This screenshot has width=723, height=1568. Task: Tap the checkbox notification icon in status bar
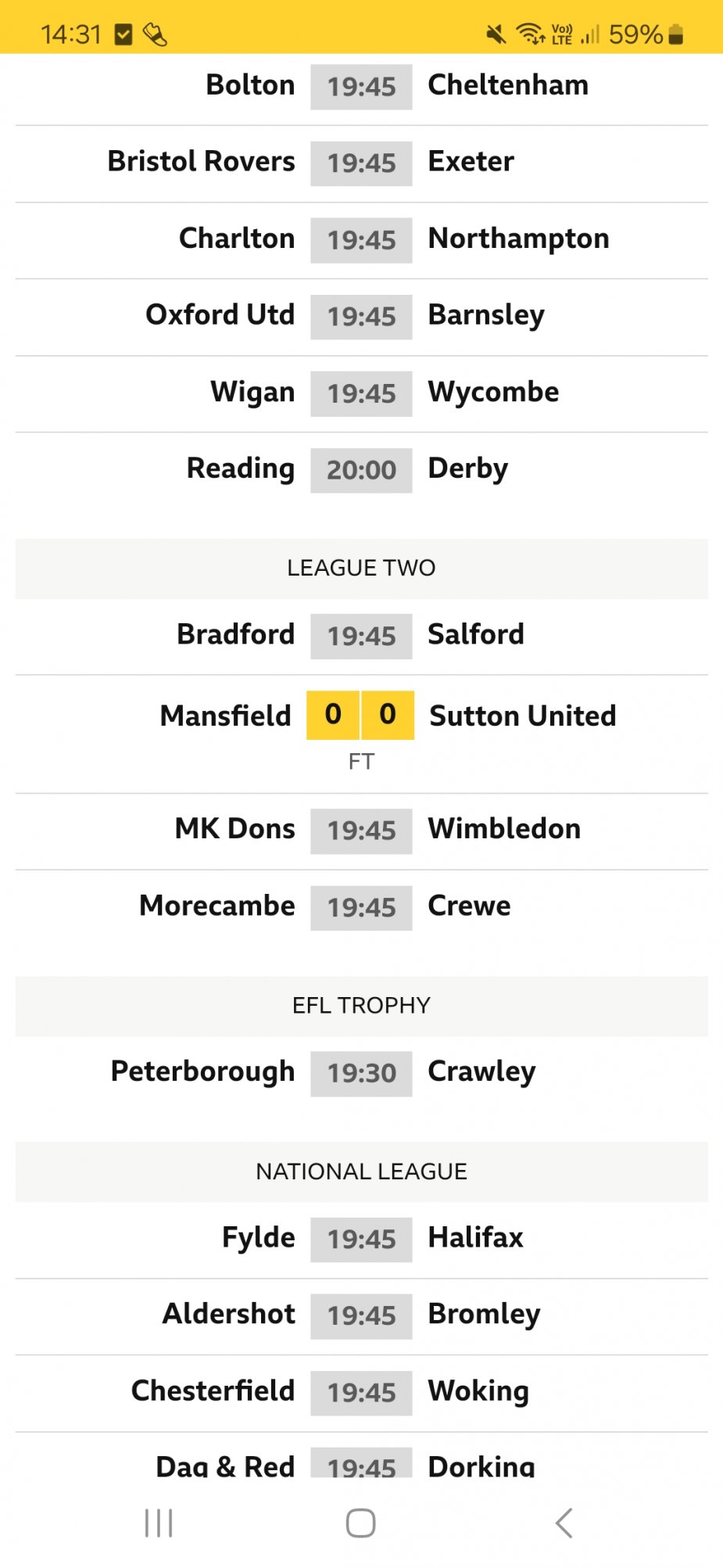[123, 34]
